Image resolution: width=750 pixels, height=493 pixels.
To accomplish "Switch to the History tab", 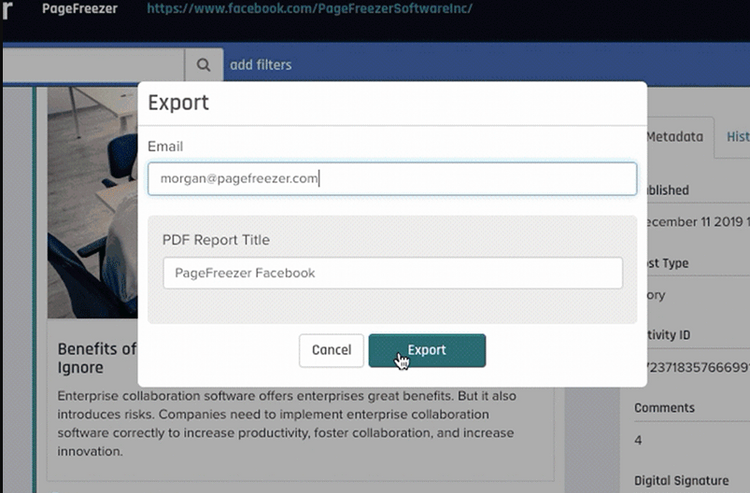I will pyautogui.click(x=738, y=137).
